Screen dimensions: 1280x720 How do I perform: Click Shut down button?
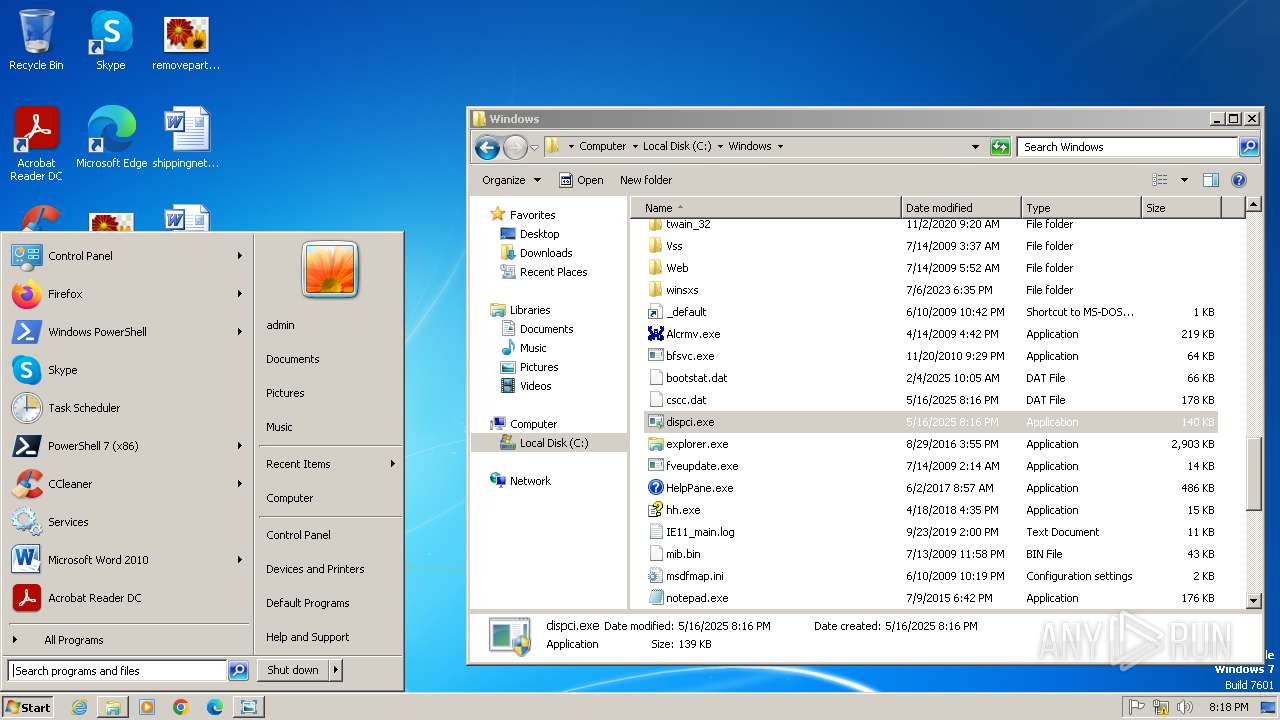click(x=293, y=670)
